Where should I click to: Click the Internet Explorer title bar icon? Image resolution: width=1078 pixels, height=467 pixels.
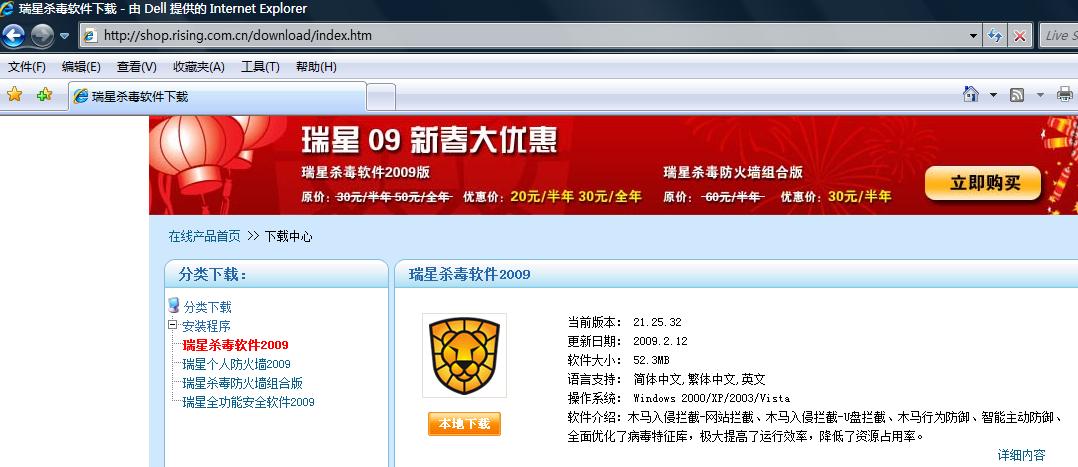click(x=7, y=9)
